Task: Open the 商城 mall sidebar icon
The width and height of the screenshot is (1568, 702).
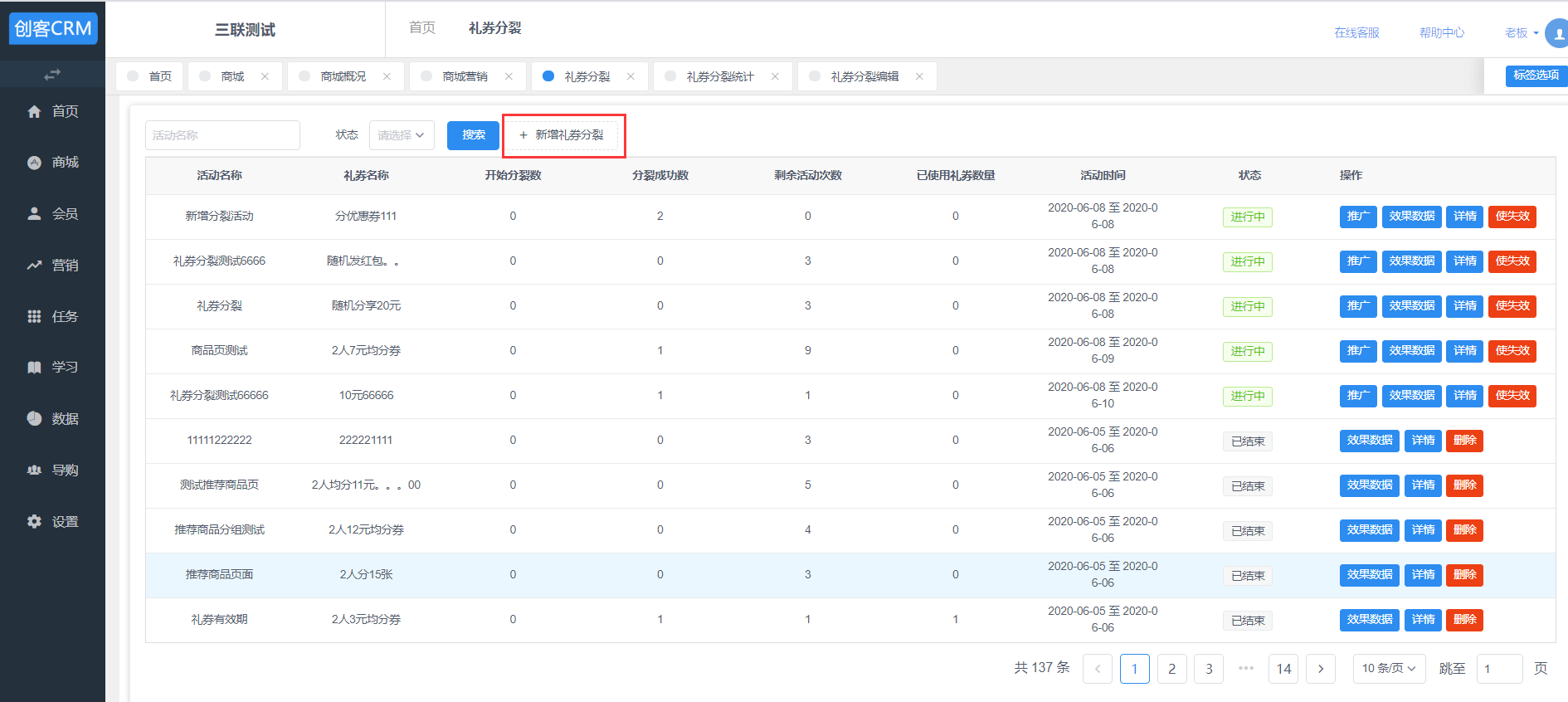Action: [x=34, y=163]
